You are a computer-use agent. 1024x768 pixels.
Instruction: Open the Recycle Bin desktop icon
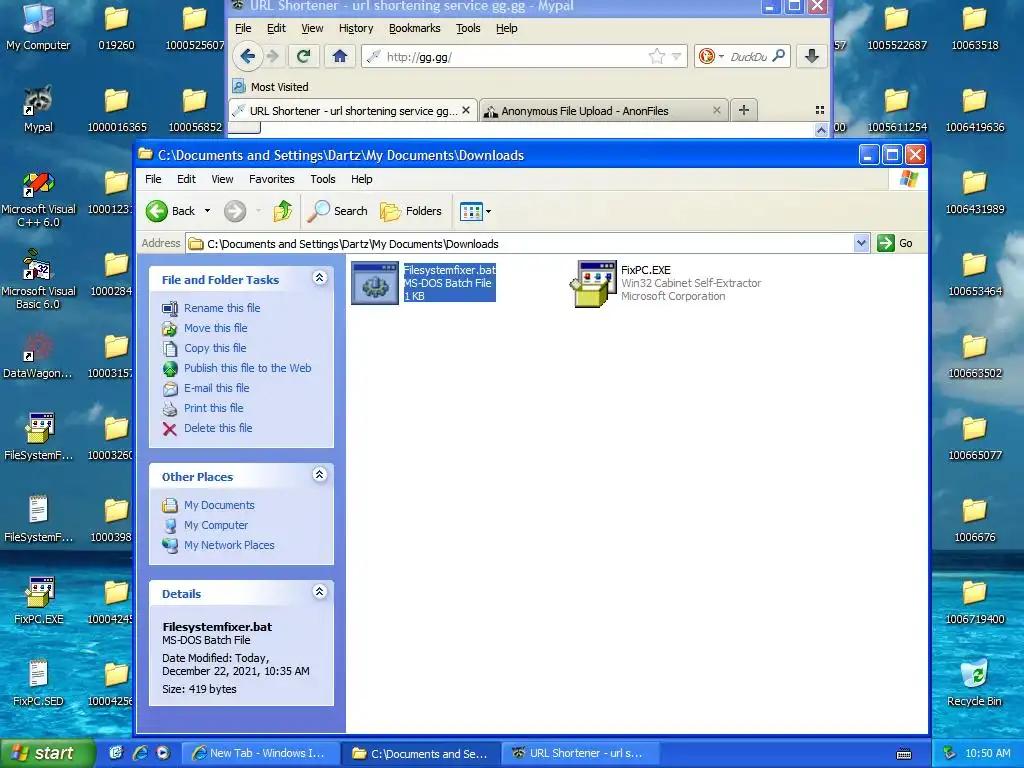974,683
